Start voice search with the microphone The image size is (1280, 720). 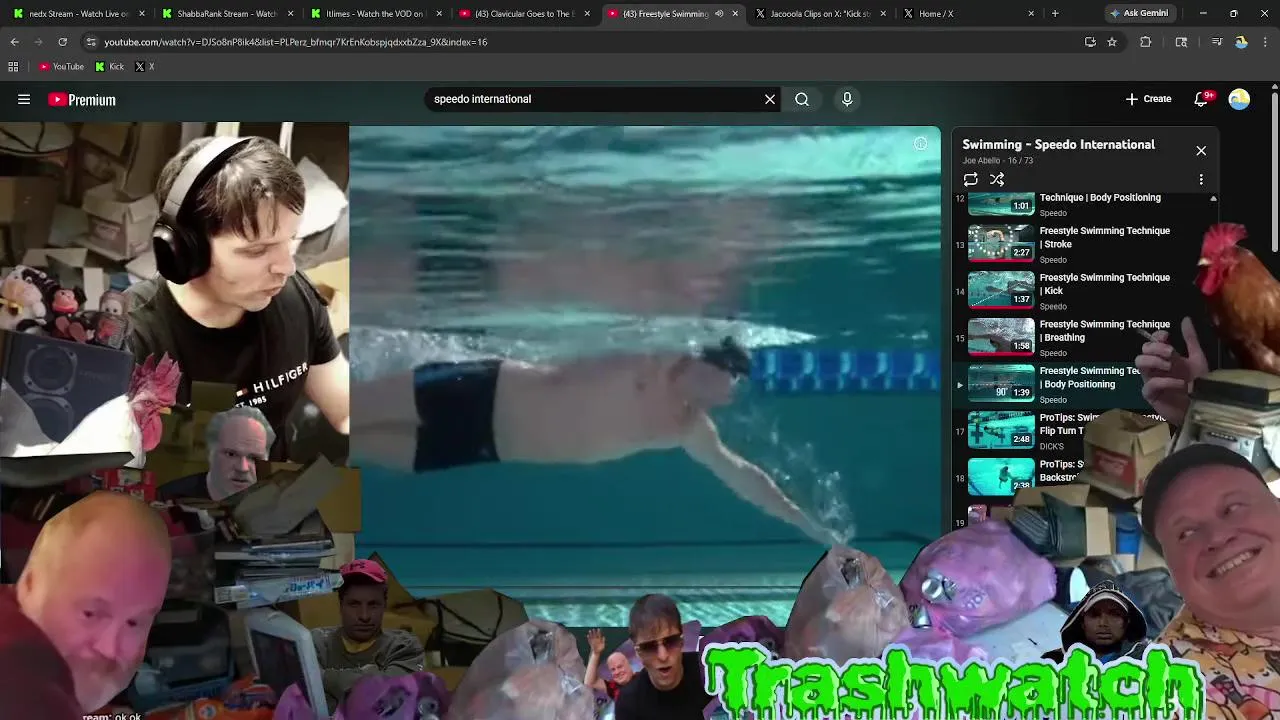coord(847,99)
